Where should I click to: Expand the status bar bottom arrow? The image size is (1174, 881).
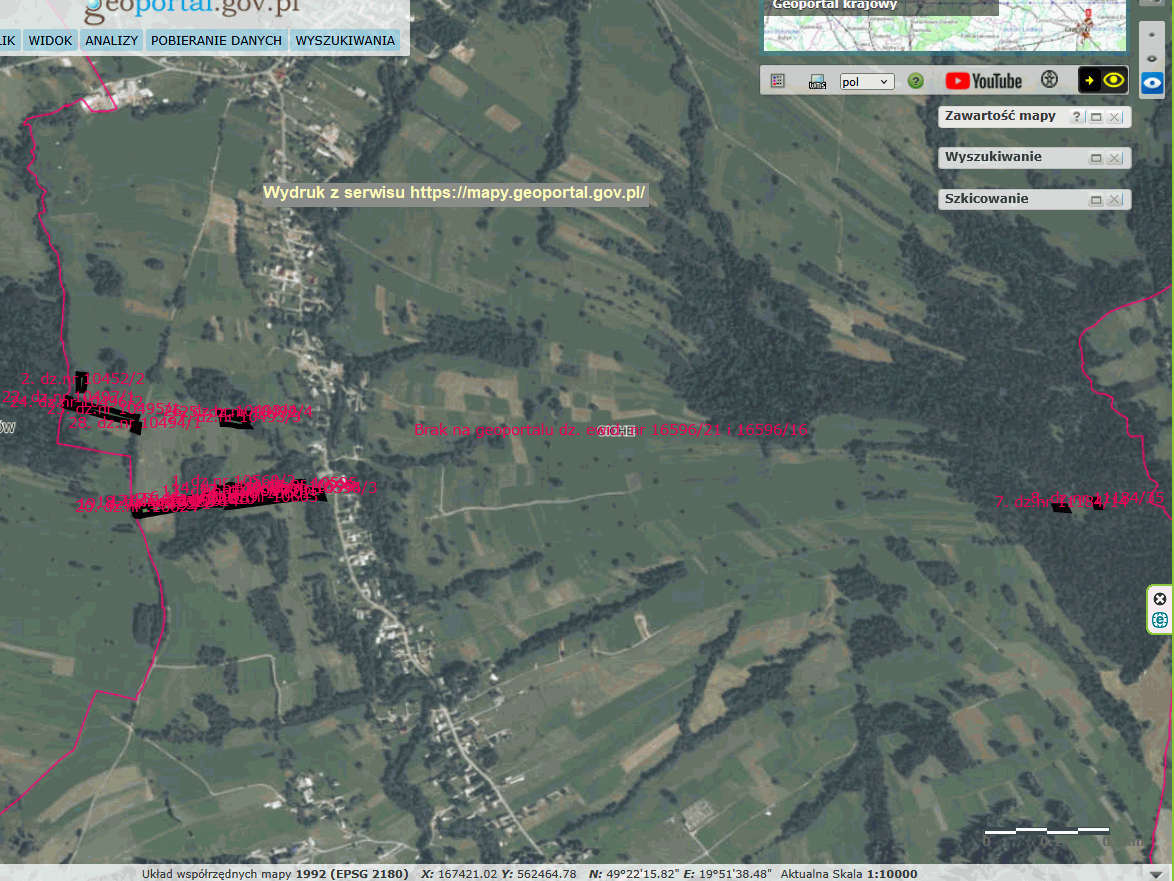point(1157,874)
